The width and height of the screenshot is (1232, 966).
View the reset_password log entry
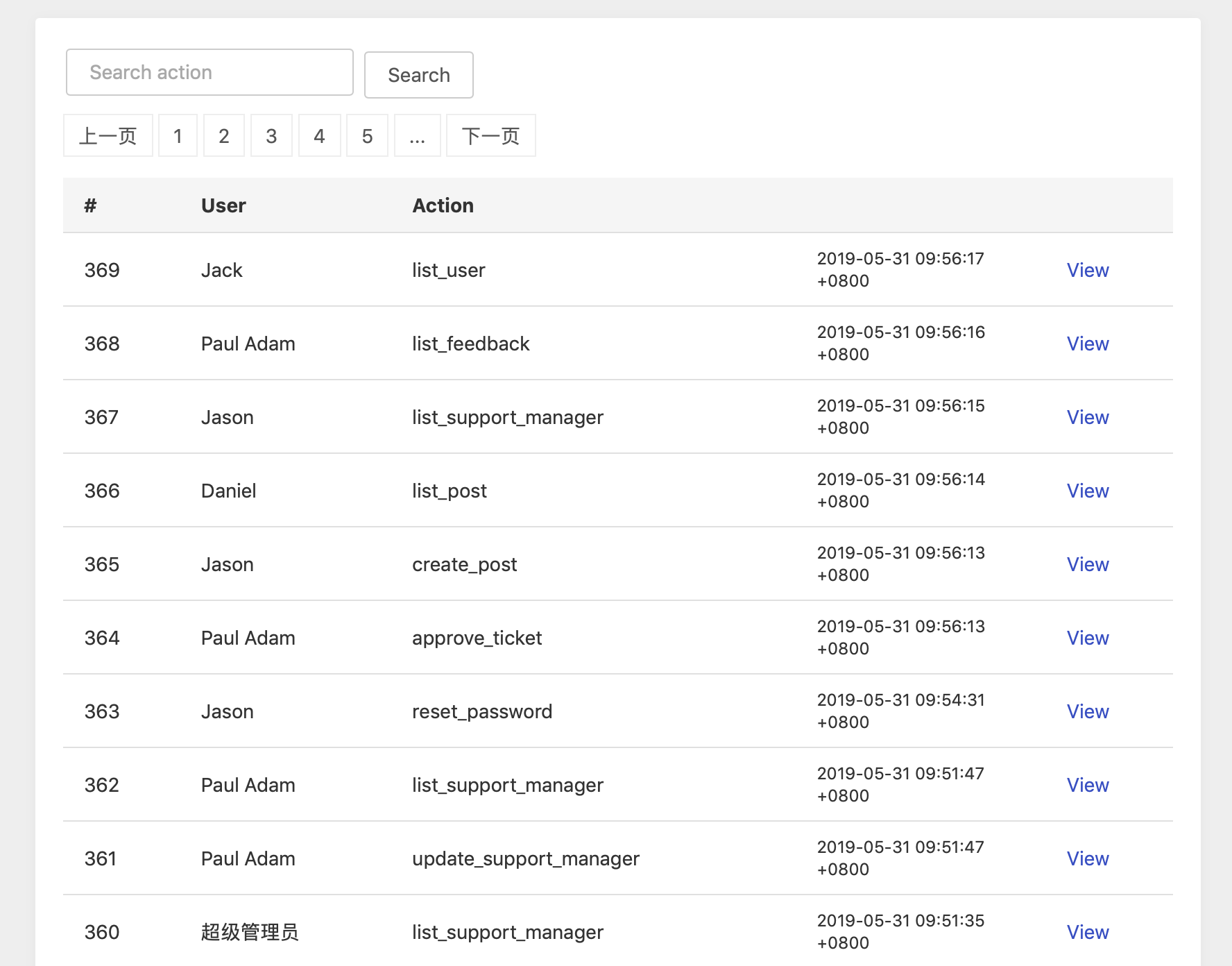tap(1088, 711)
